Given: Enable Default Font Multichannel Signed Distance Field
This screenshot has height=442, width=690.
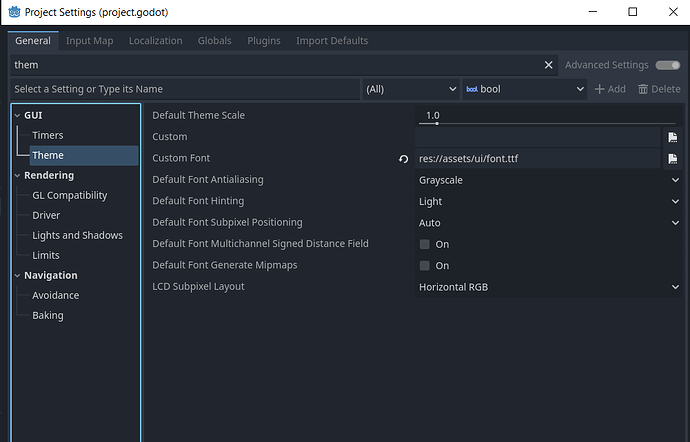Looking at the screenshot, I should [x=424, y=244].
